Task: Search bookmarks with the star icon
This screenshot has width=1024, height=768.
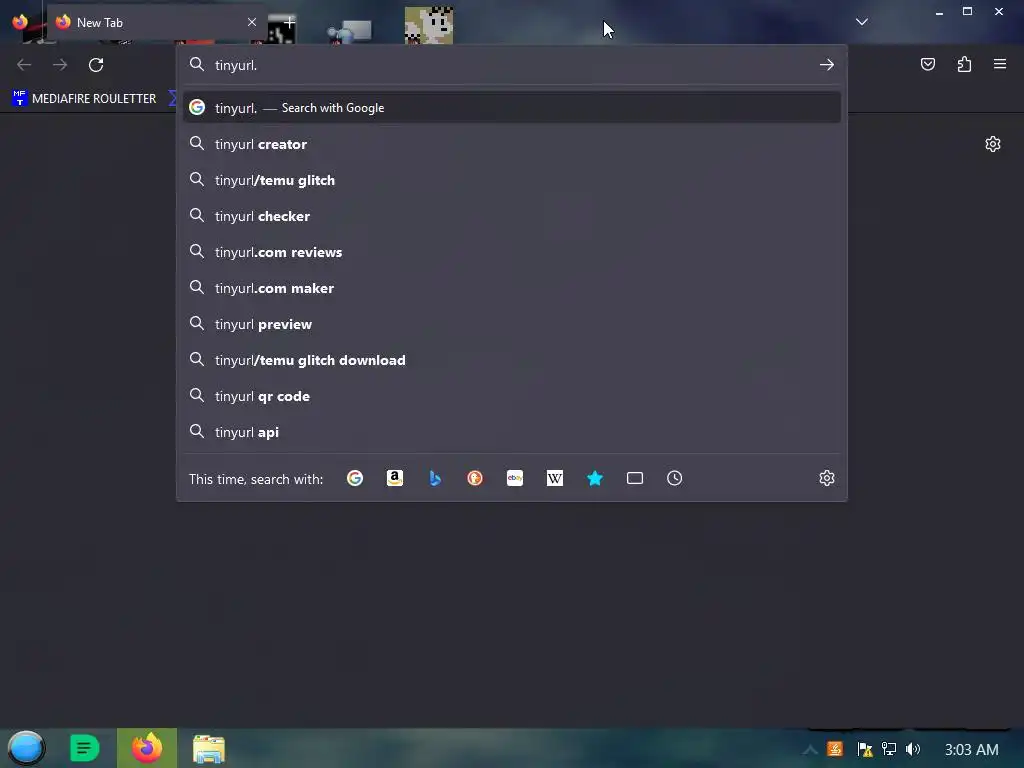Action: [x=595, y=478]
